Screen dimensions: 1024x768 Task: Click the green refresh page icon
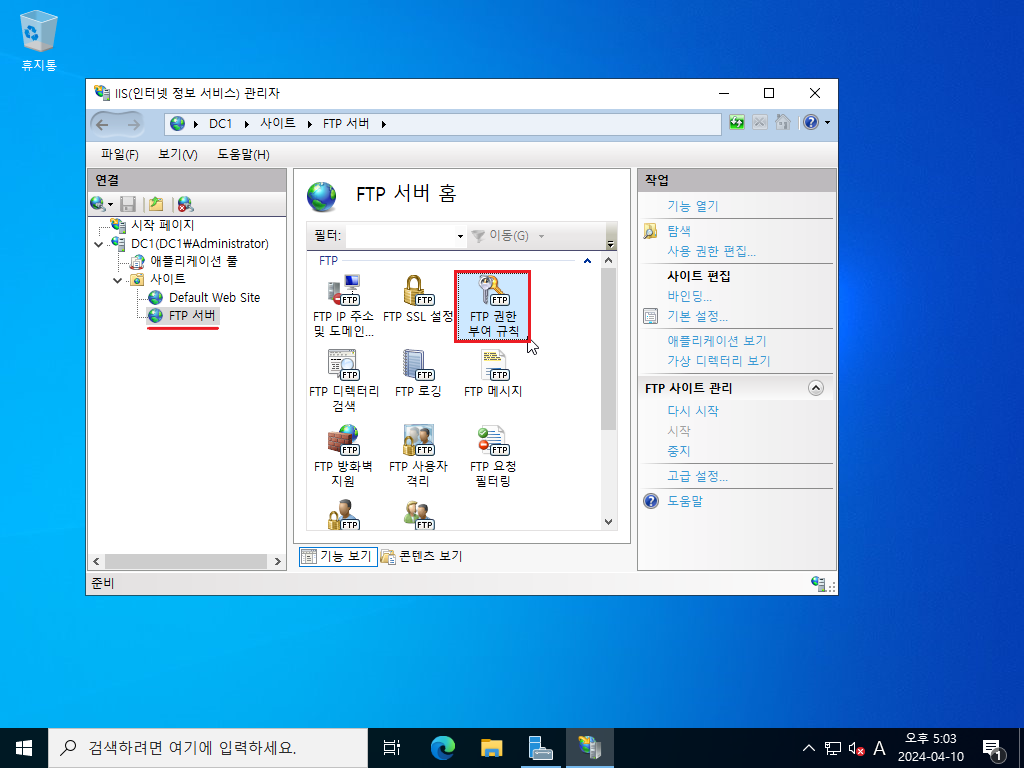coord(737,122)
